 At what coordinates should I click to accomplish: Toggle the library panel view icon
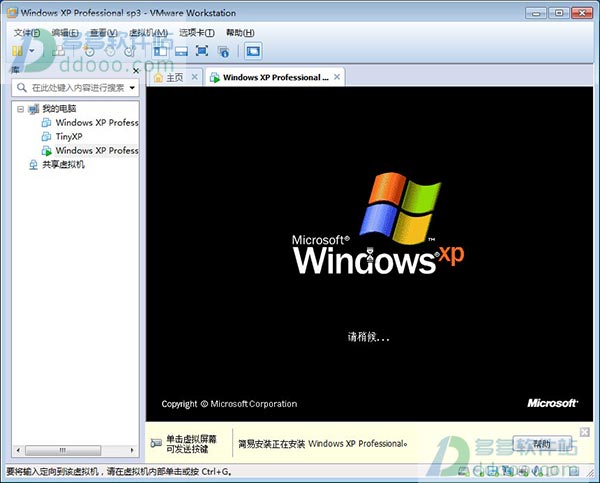[x=160, y=51]
